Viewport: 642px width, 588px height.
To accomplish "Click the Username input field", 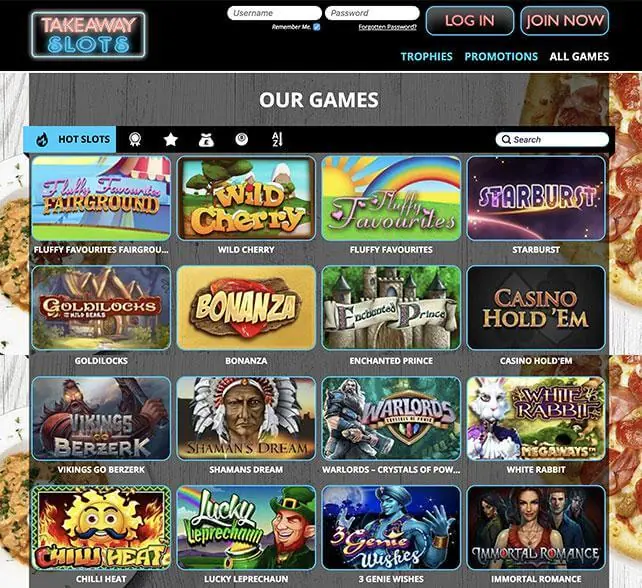I will click(274, 13).
